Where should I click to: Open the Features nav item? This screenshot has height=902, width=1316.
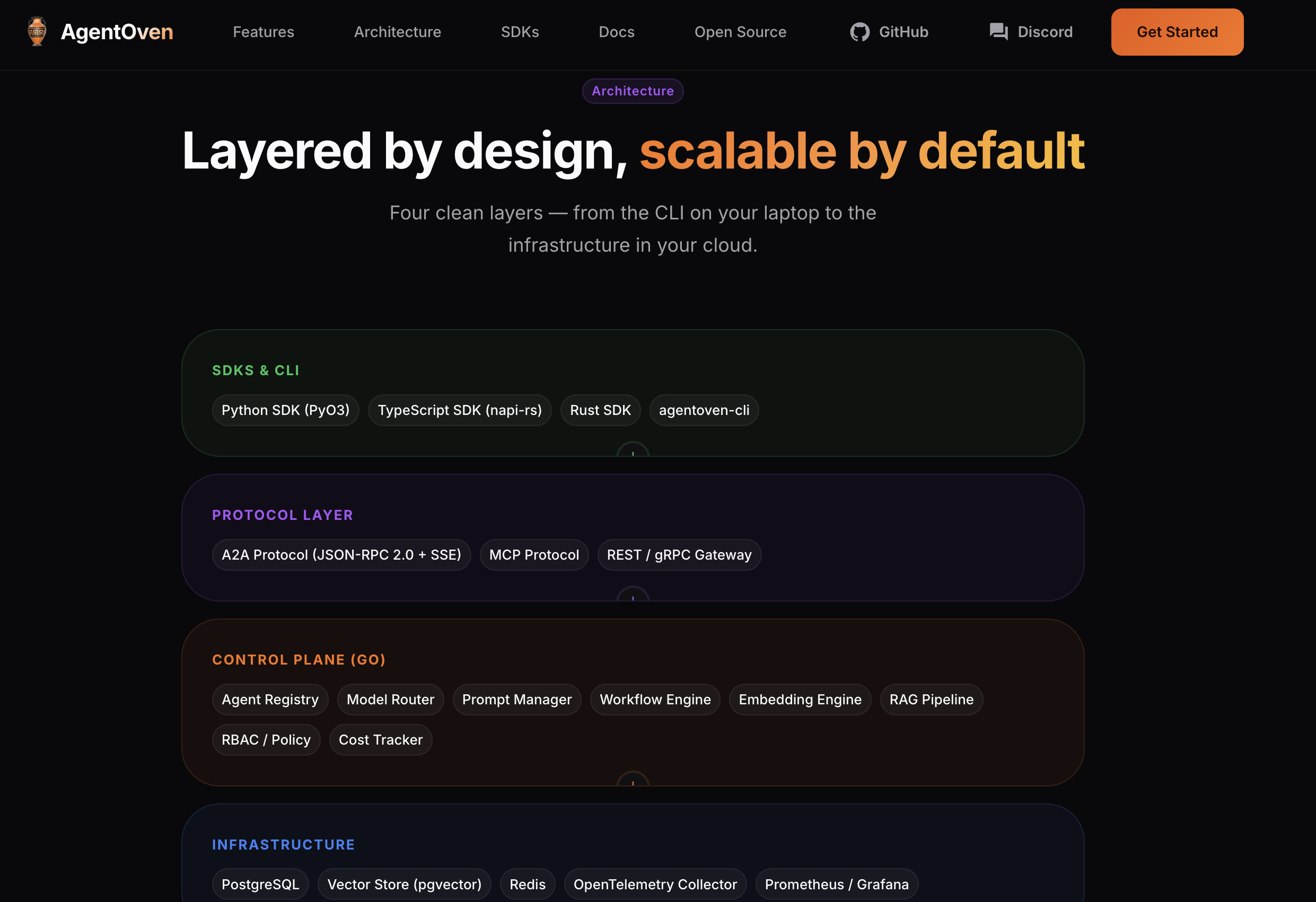click(x=264, y=32)
